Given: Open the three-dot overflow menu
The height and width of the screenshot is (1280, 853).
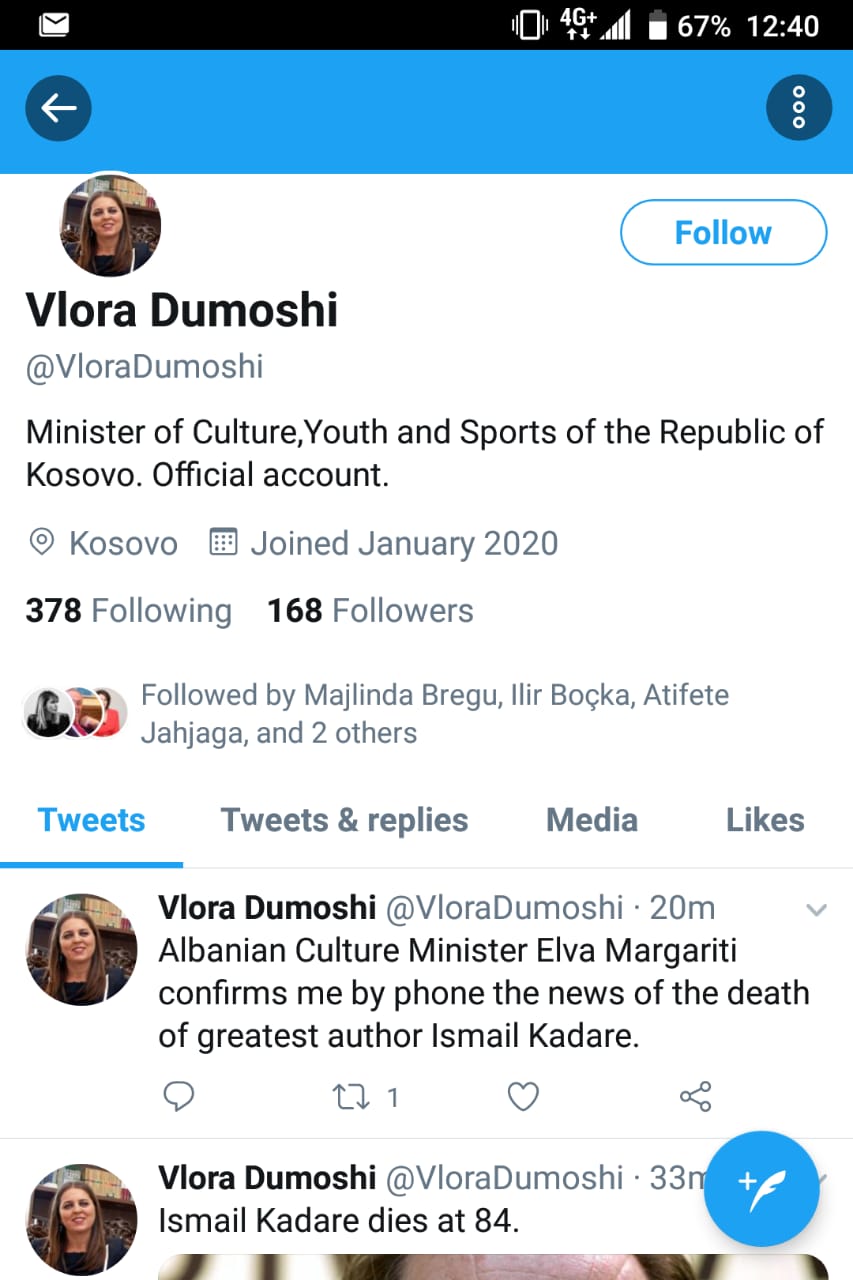Looking at the screenshot, I should coord(798,108).
